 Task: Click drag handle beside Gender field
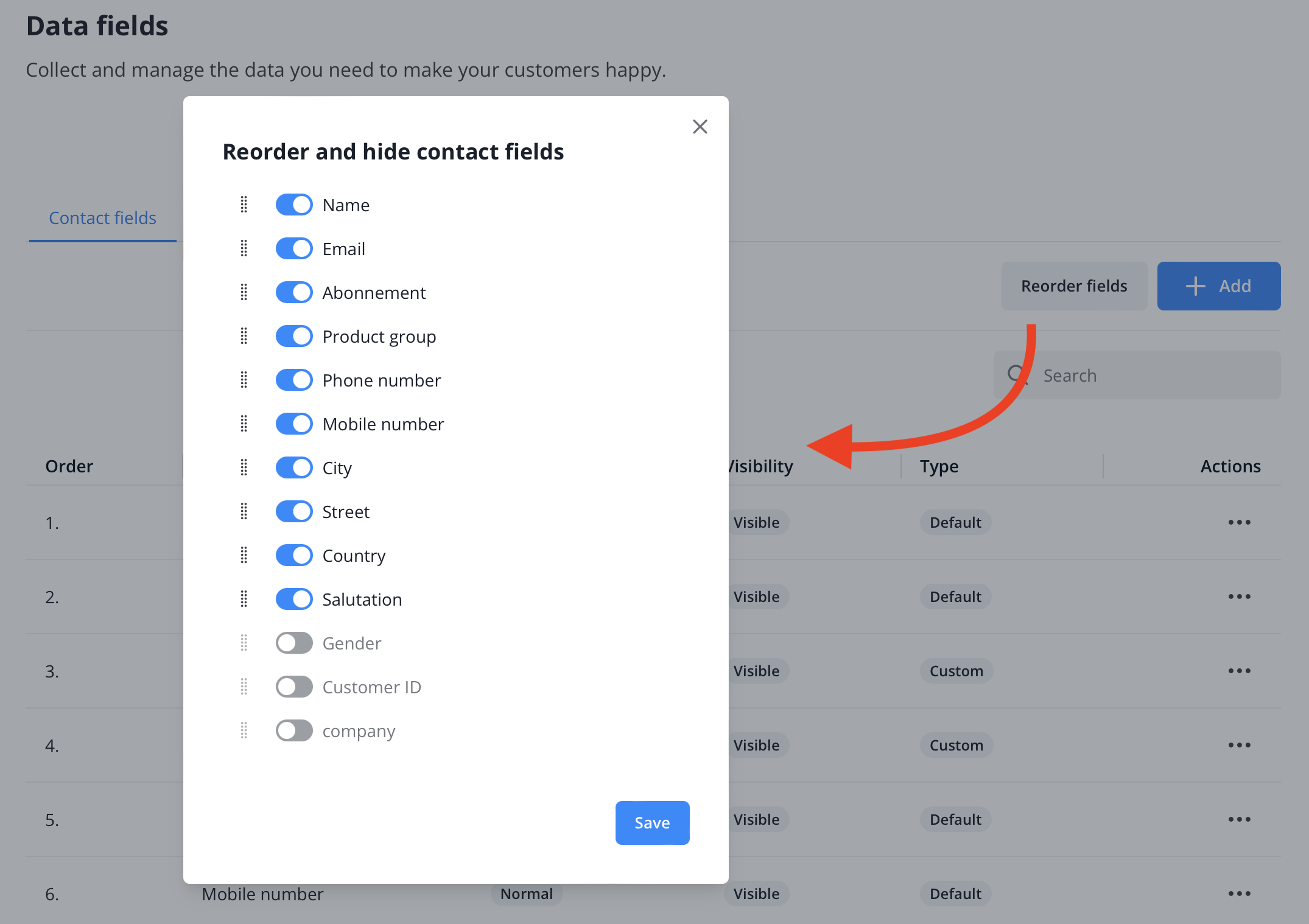244,643
